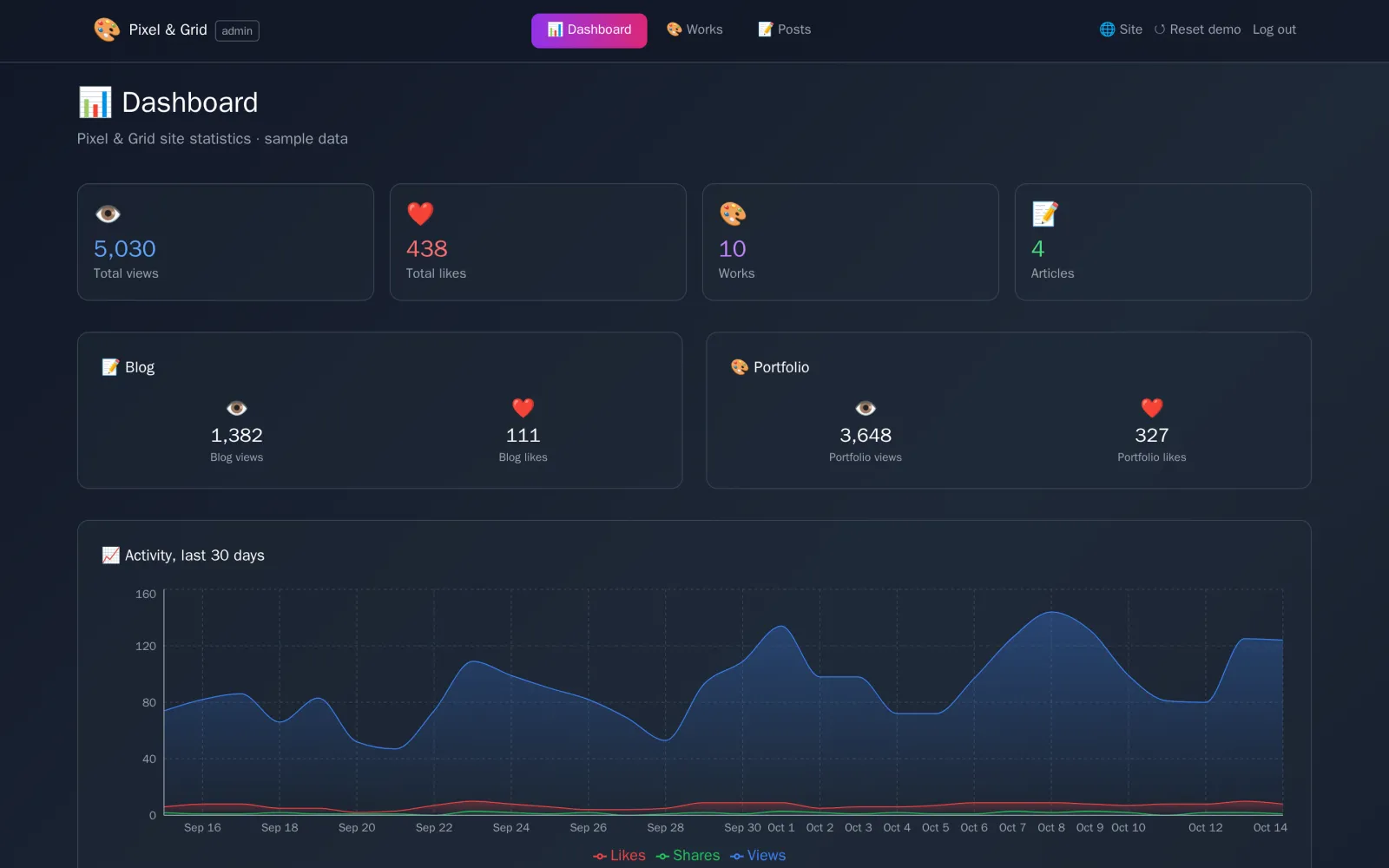
Task: Click the Oct 12 label on chart axis
Action: 1206,828
